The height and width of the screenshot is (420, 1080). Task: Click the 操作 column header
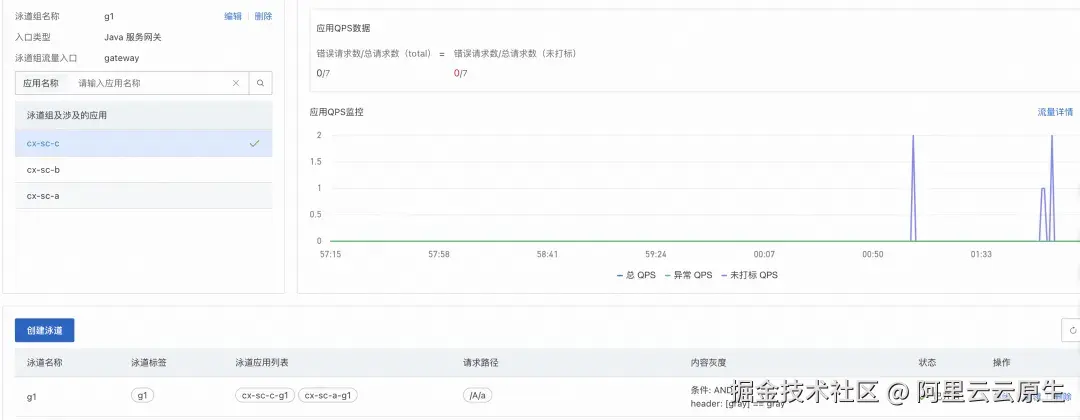click(1001, 362)
